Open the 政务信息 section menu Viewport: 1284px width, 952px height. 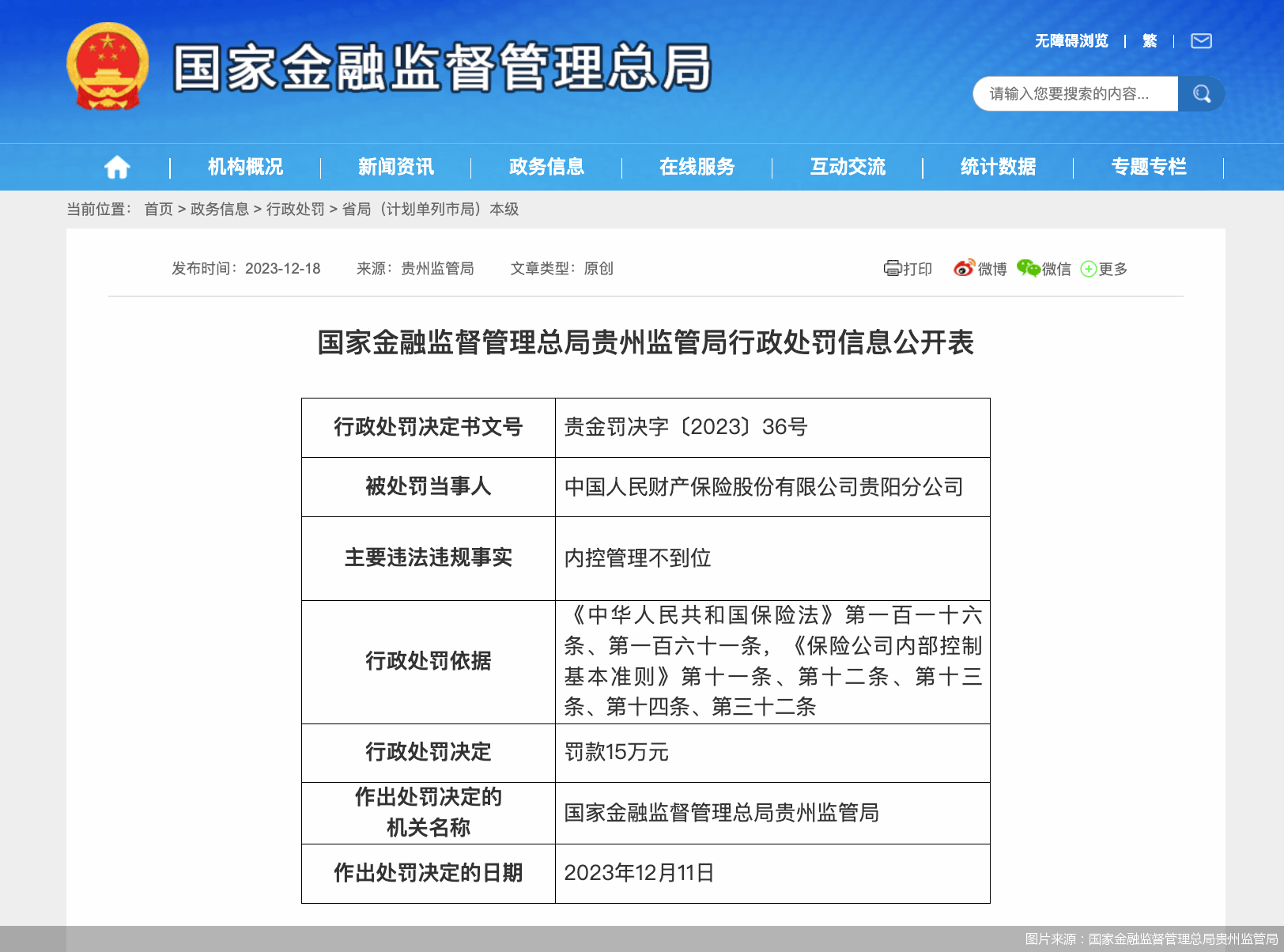click(x=545, y=167)
